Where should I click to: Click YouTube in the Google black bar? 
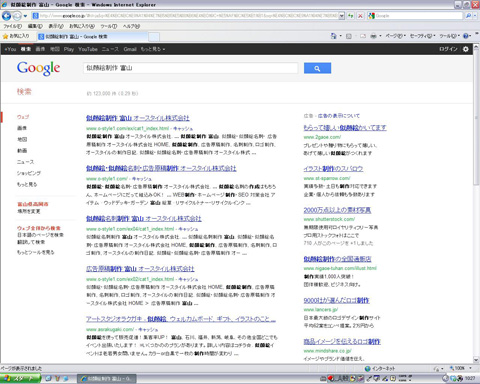pyautogui.click(x=88, y=49)
